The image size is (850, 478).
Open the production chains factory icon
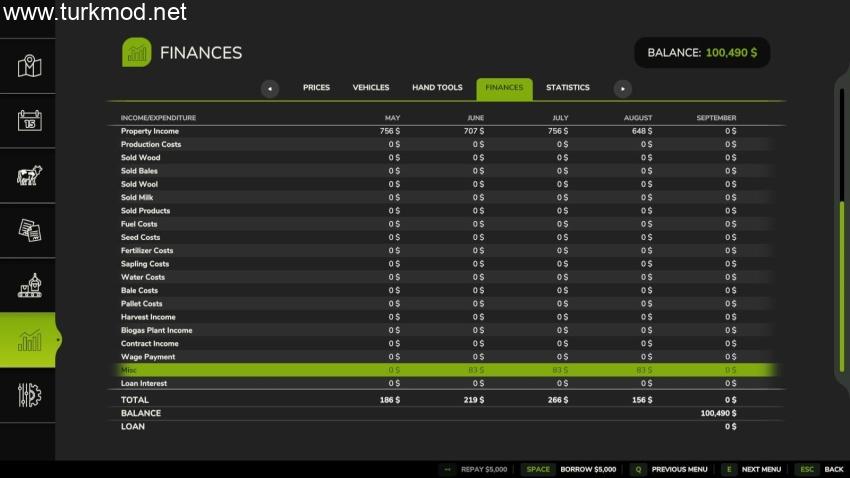click(x=29, y=286)
